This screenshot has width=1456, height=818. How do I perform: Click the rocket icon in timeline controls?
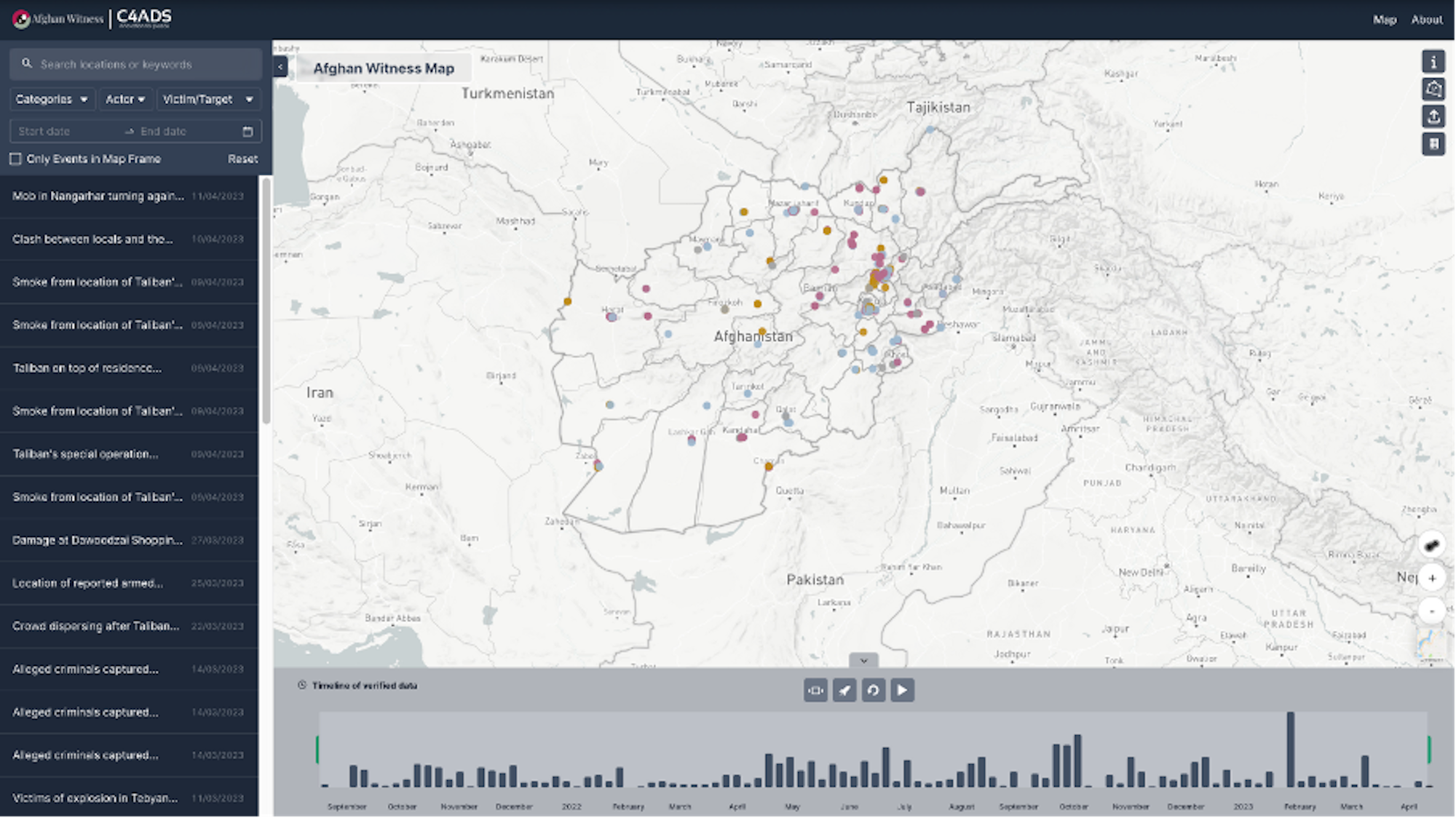click(x=844, y=690)
